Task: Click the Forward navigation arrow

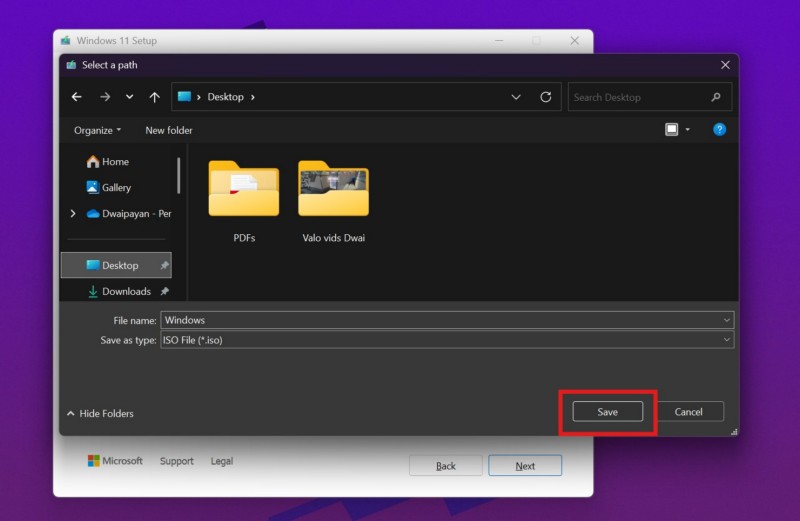Action: click(104, 97)
